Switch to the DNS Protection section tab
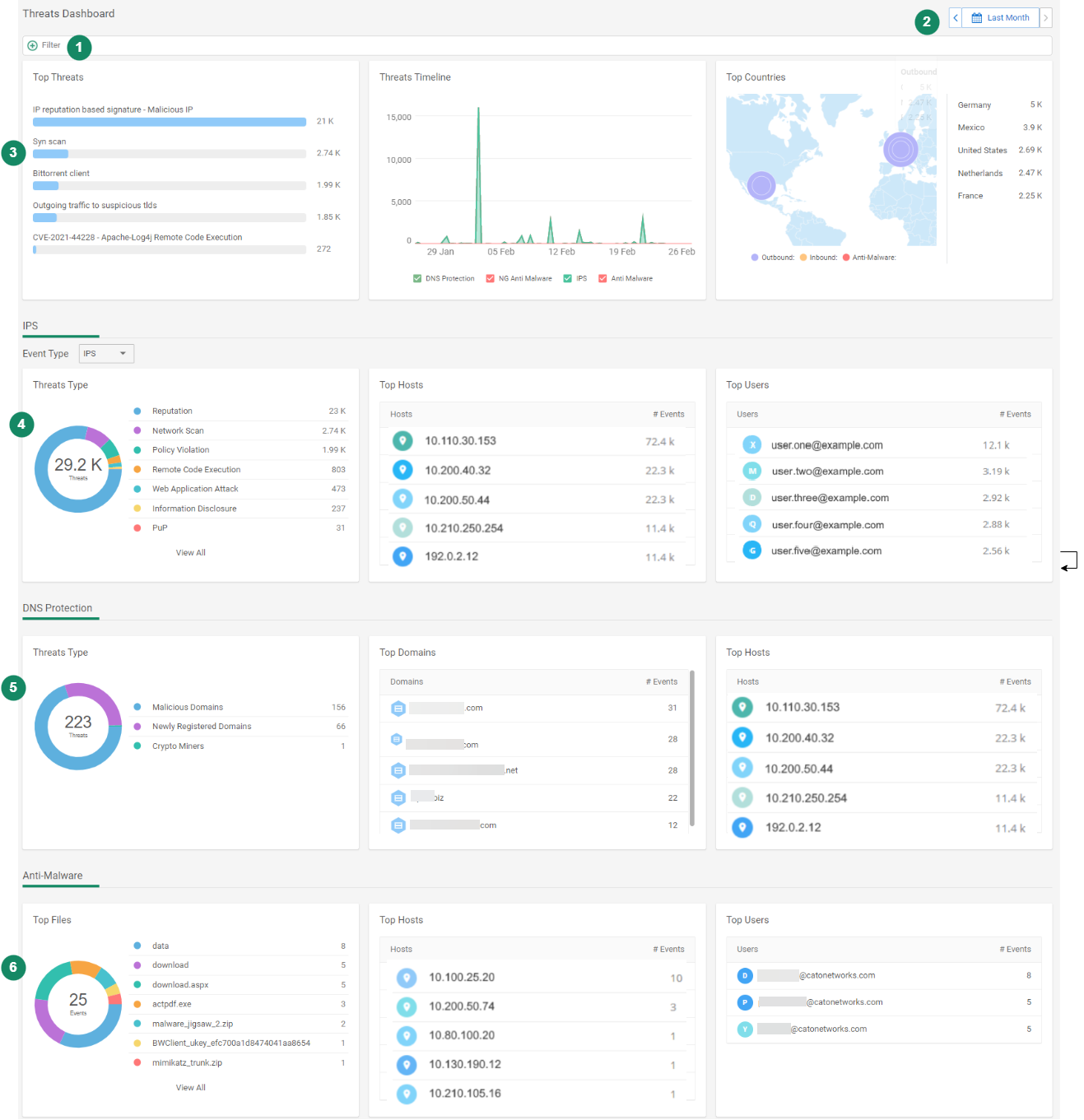1084x1120 pixels. (58, 609)
